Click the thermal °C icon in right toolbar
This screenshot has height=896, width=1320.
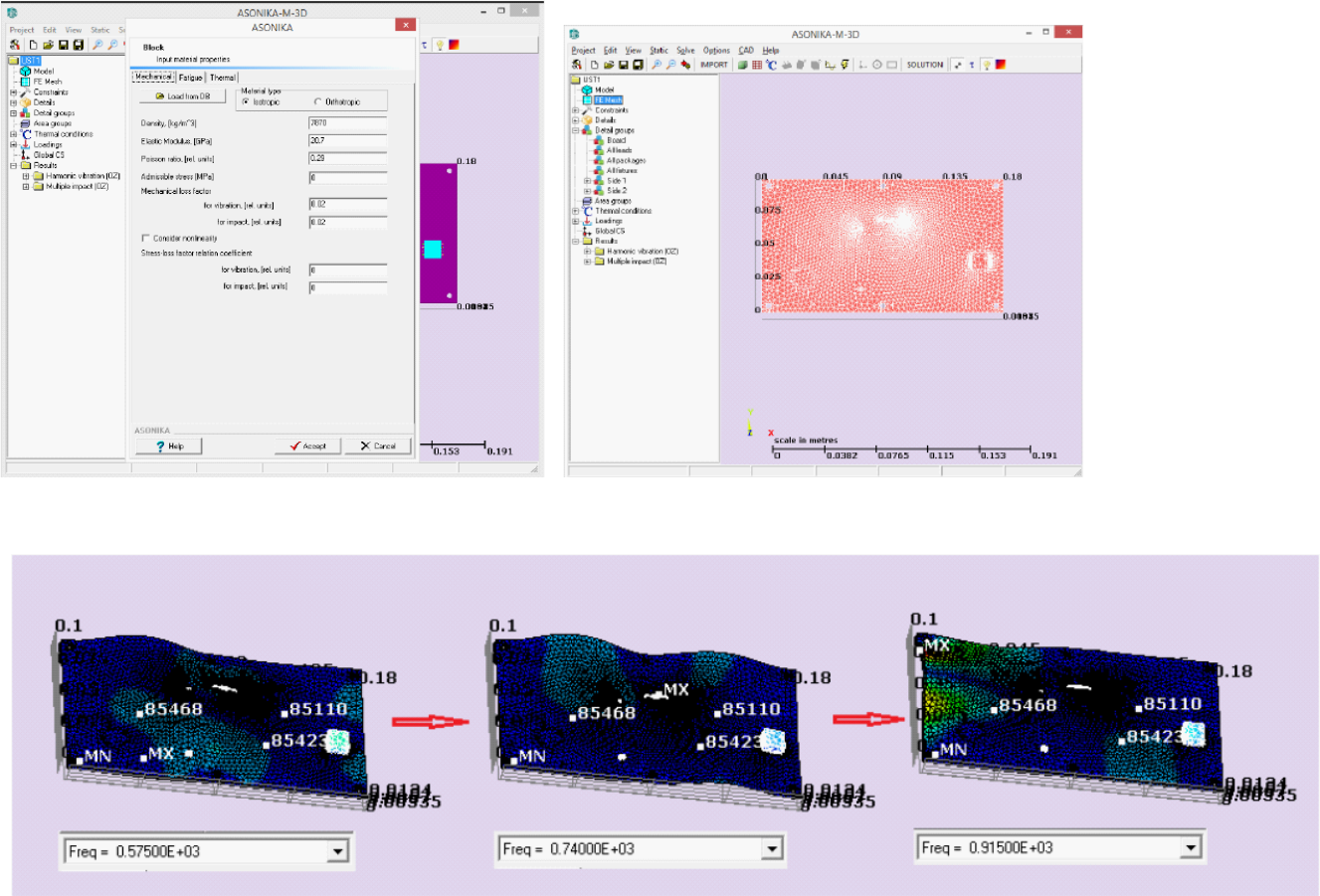[x=771, y=65]
